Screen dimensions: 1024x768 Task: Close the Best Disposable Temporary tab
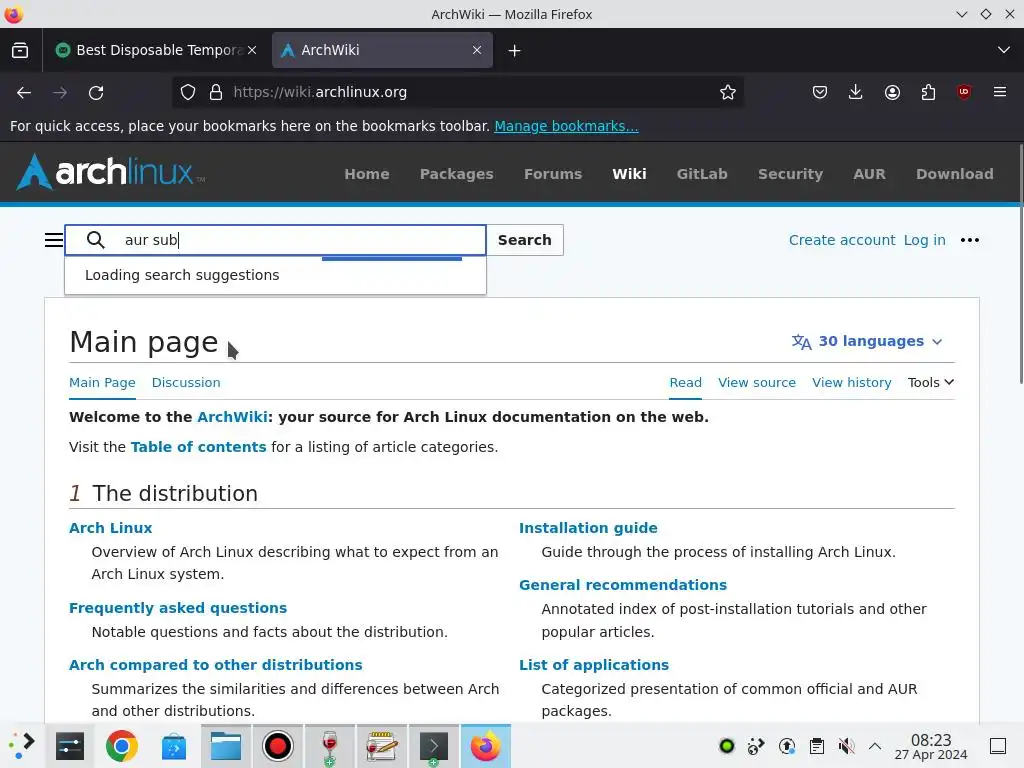pyautogui.click(x=252, y=50)
